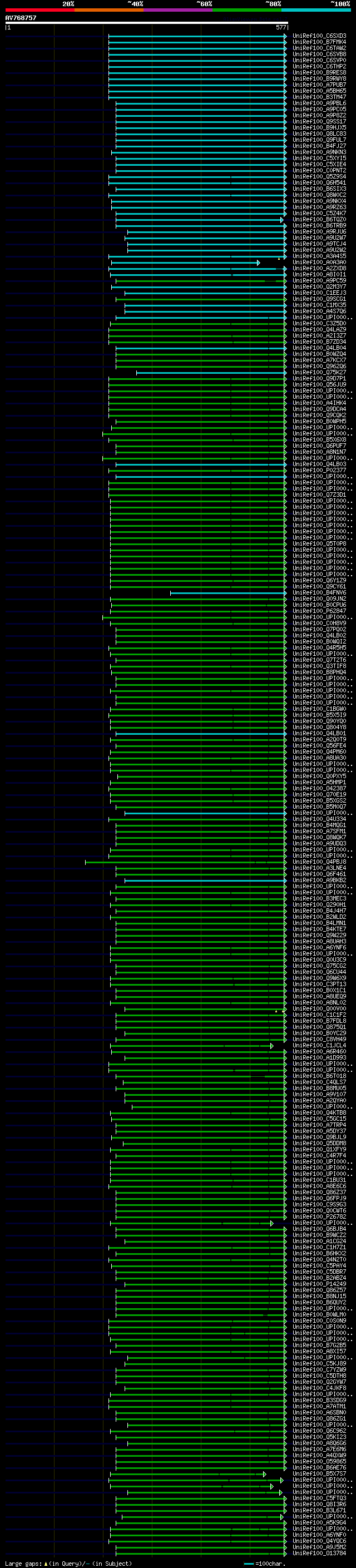The height and width of the screenshot is (1568, 356).
Task: Click the purple ~60% identity color band
Action: click(x=179, y=11)
